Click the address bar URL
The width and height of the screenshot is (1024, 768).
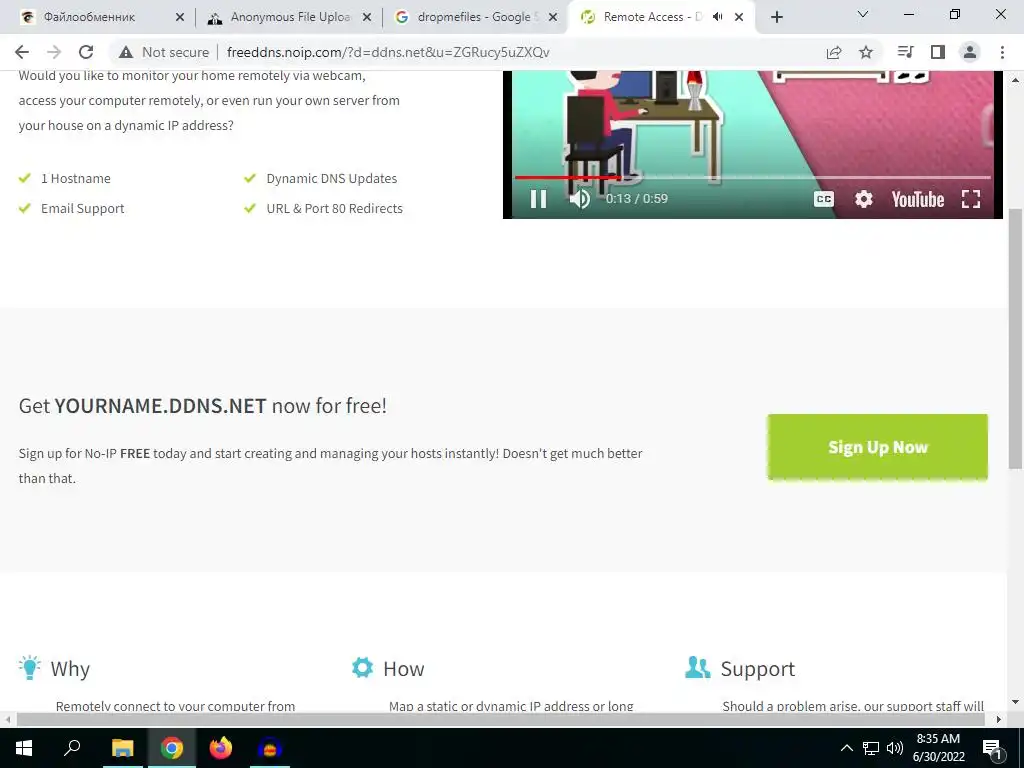(x=388, y=52)
